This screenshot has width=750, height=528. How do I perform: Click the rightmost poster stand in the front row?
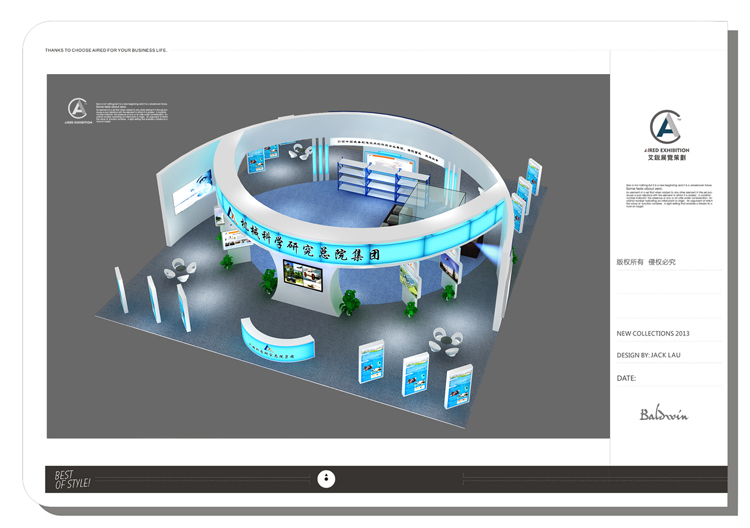point(458,386)
